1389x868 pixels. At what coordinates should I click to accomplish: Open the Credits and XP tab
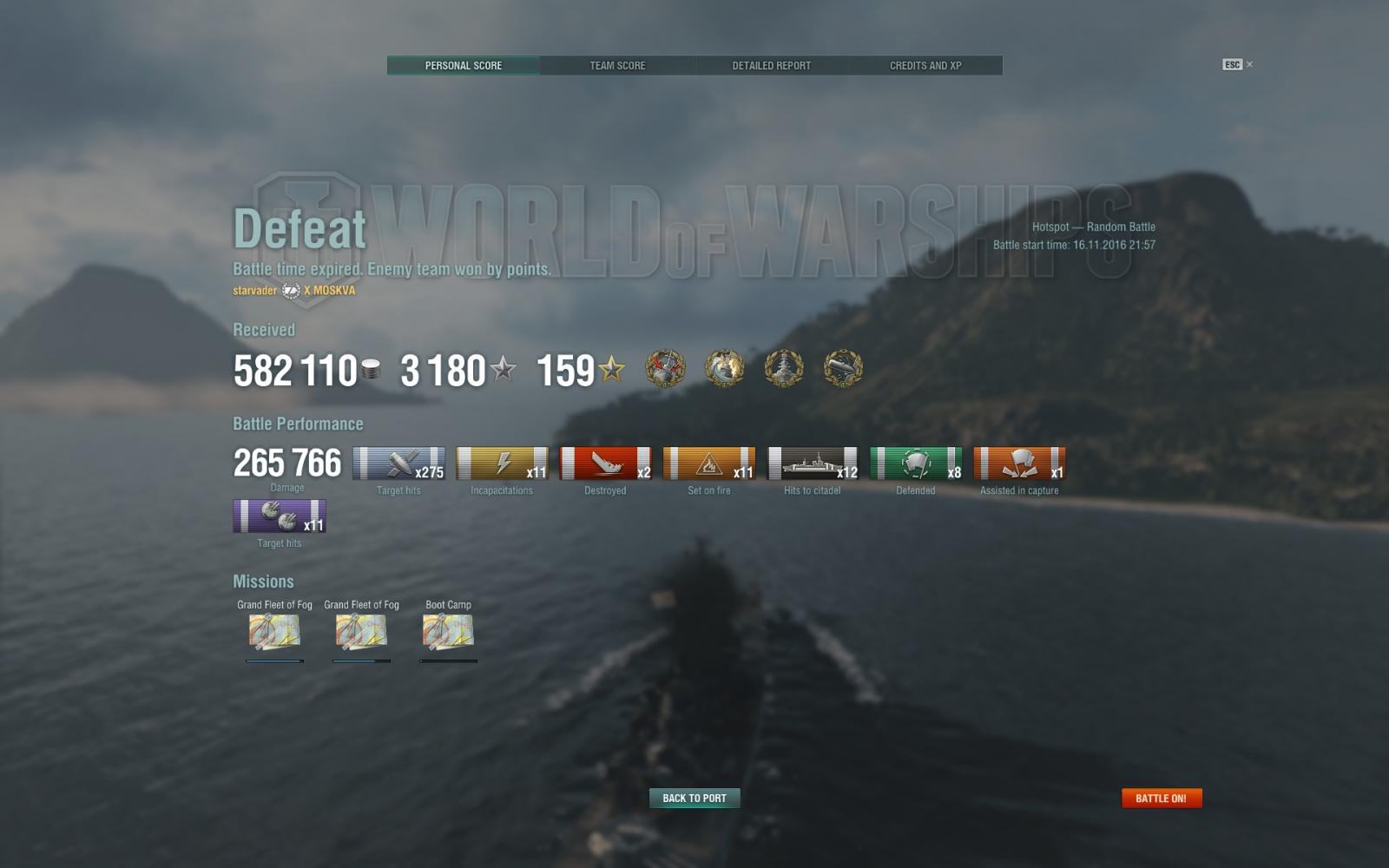point(925,65)
